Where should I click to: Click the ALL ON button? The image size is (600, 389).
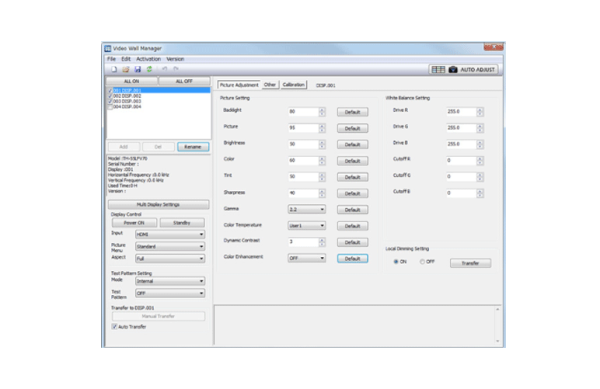pos(132,81)
